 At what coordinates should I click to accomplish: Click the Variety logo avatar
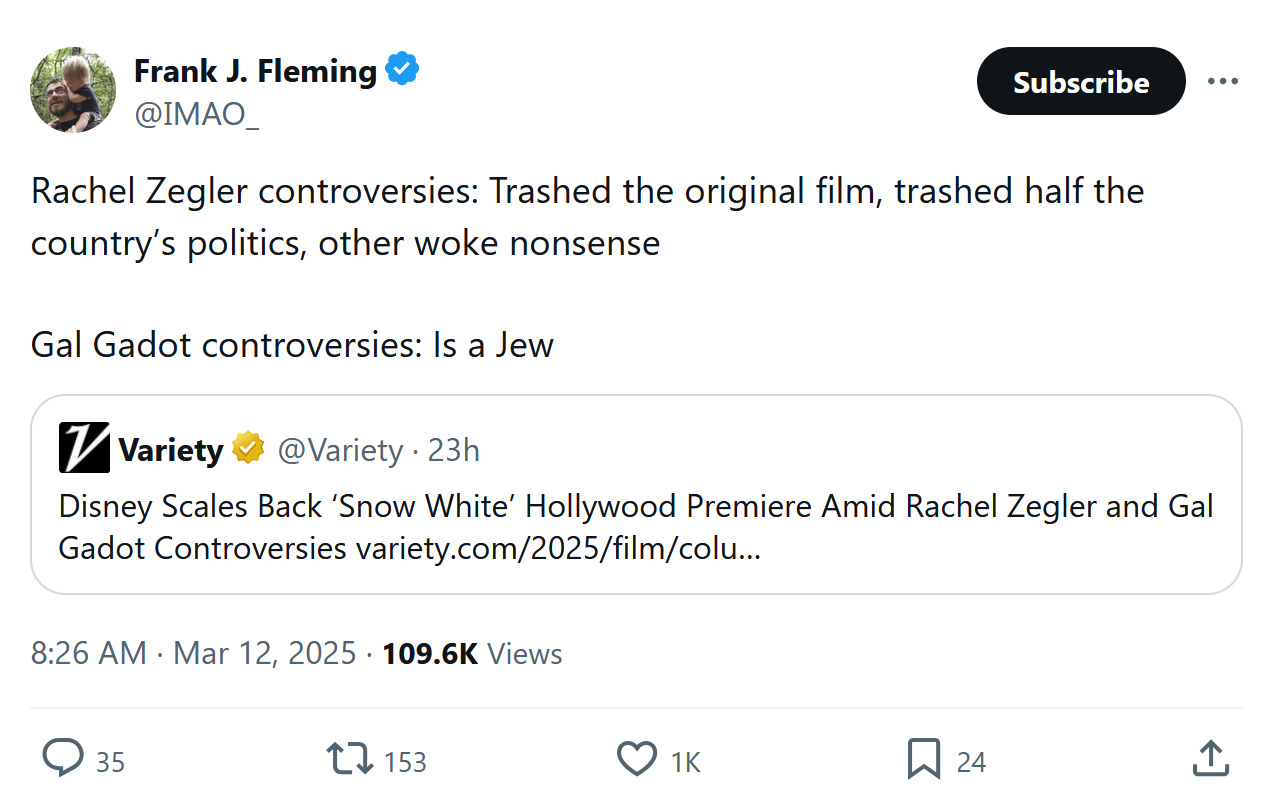84,449
